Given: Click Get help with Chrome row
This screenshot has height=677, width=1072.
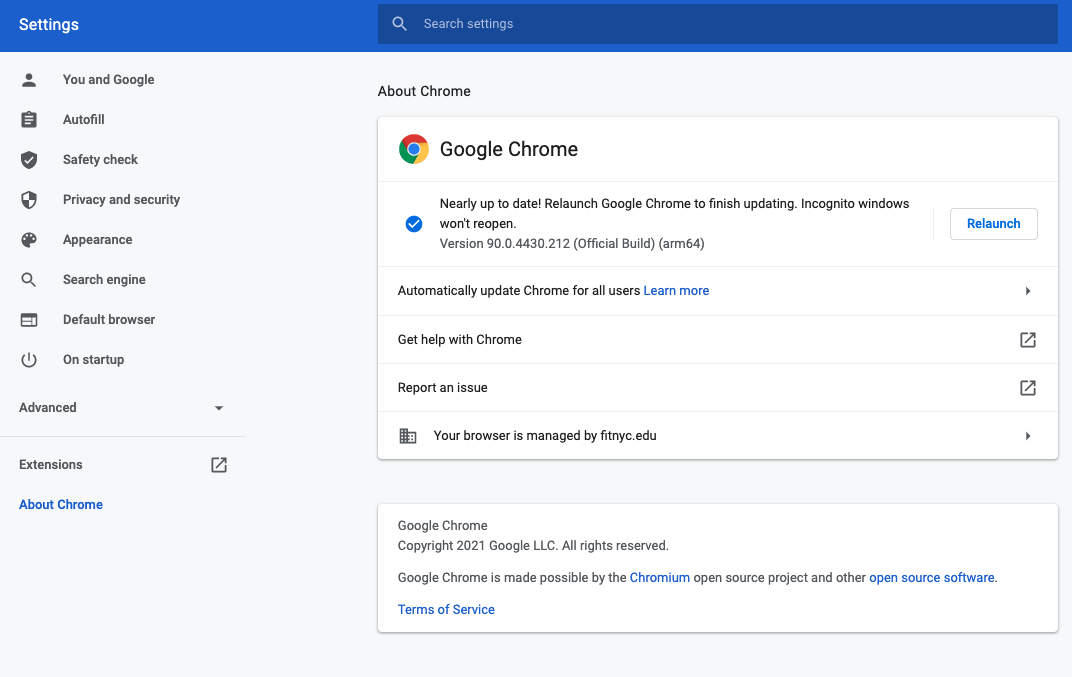Looking at the screenshot, I should click(x=717, y=340).
